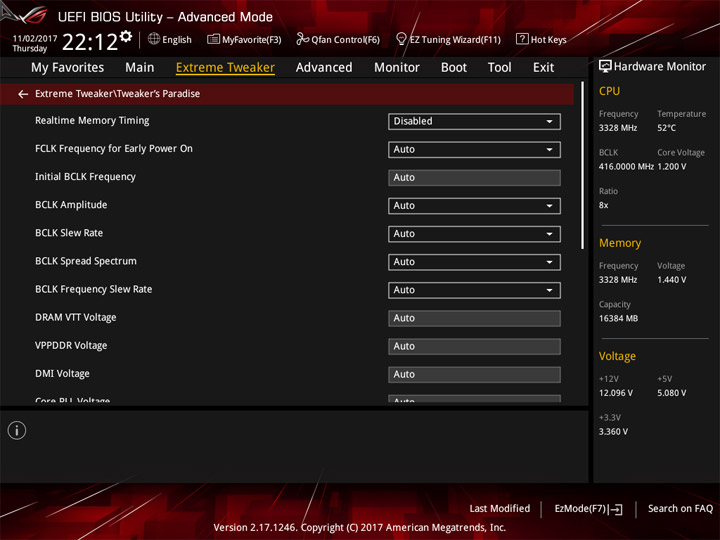Click the DRAM VTT Voltage field
Screen dimensions: 720x540
474,318
